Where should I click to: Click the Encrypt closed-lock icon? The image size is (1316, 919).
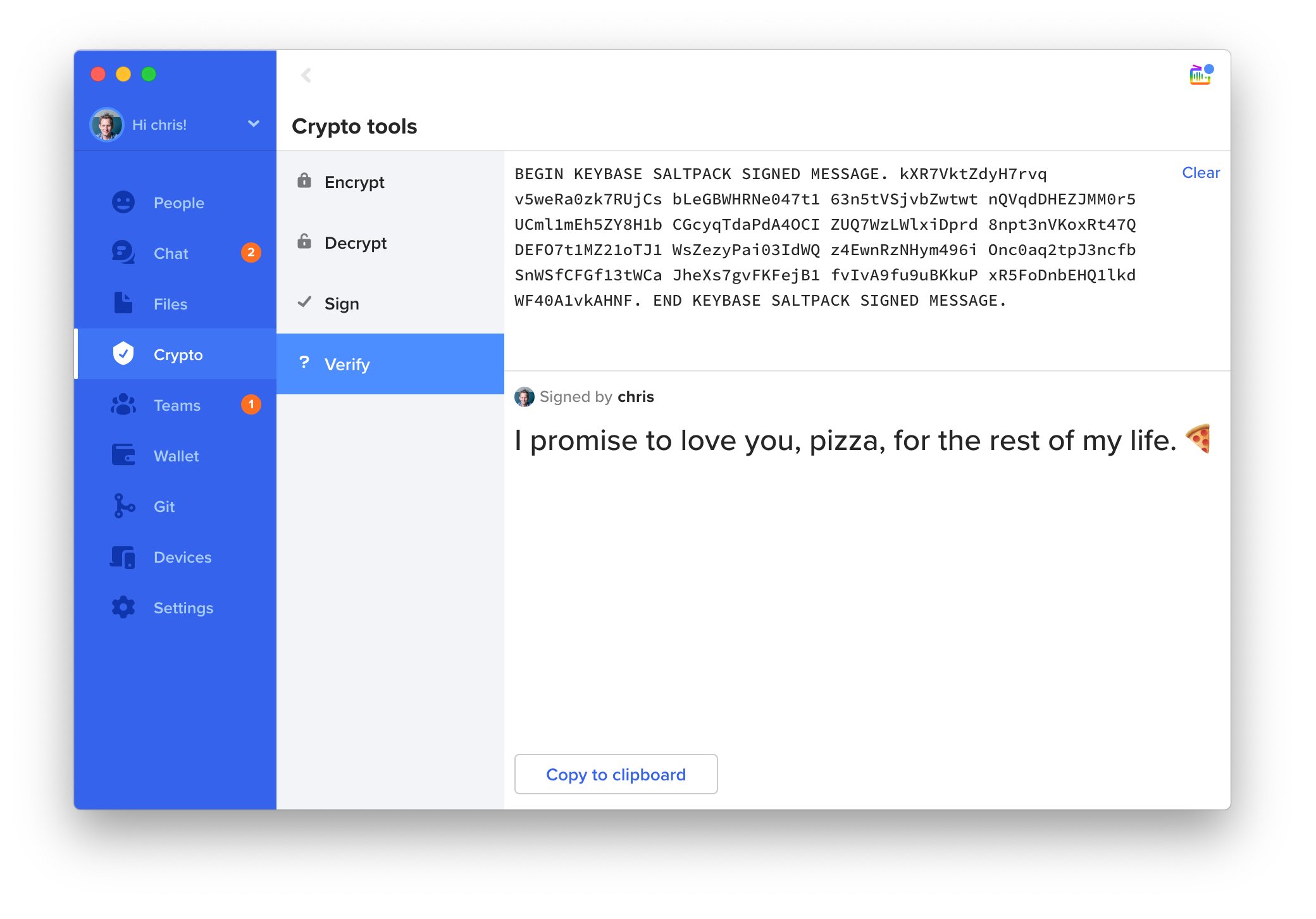[x=304, y=181]
